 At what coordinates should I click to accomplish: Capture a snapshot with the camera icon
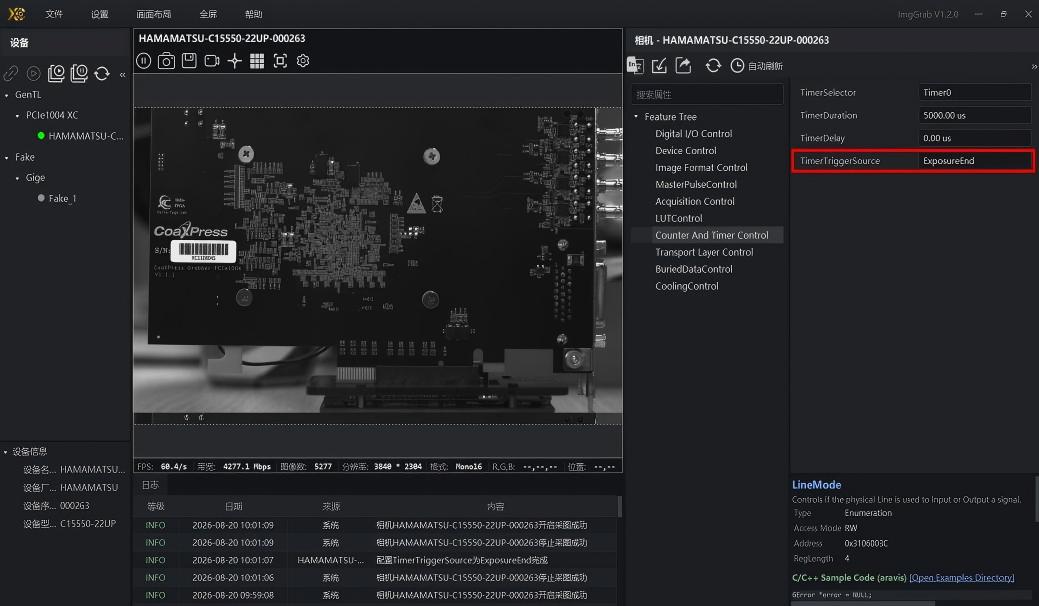(166, 61)
